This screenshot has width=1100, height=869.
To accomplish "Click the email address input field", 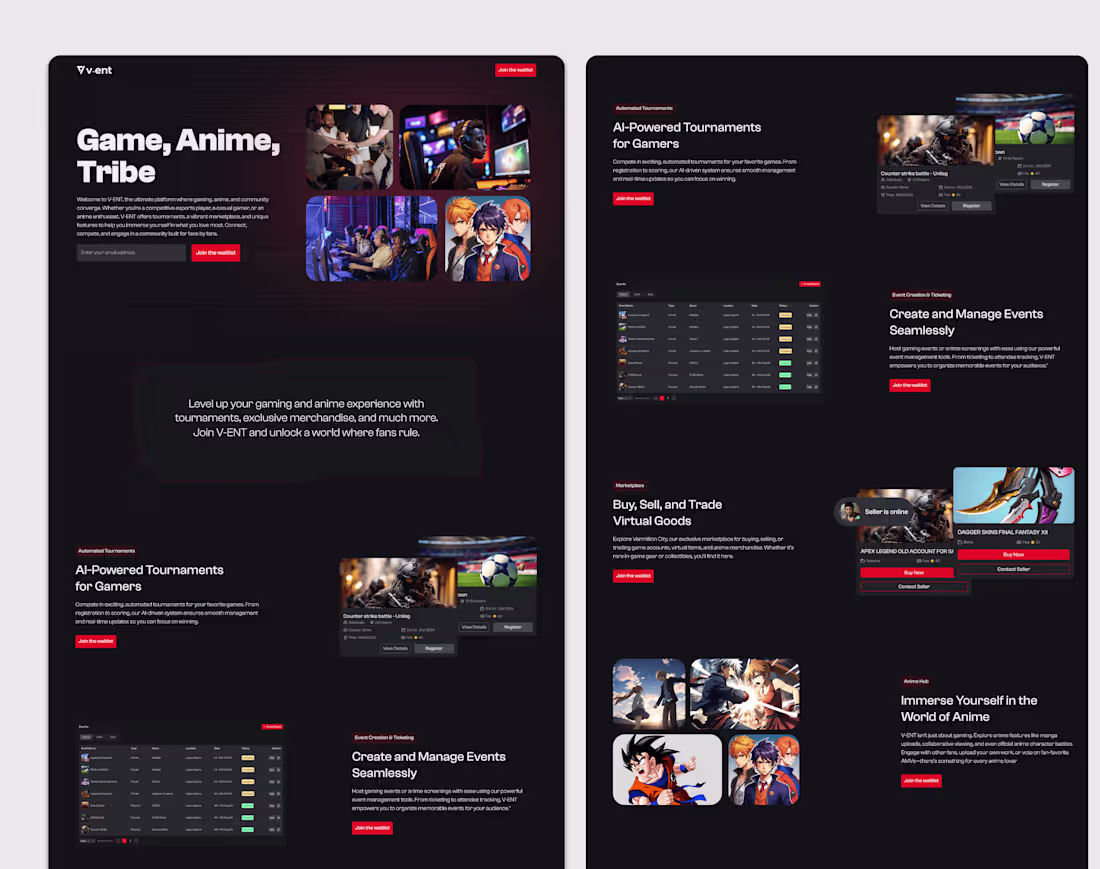I will (x=130, y=252).
